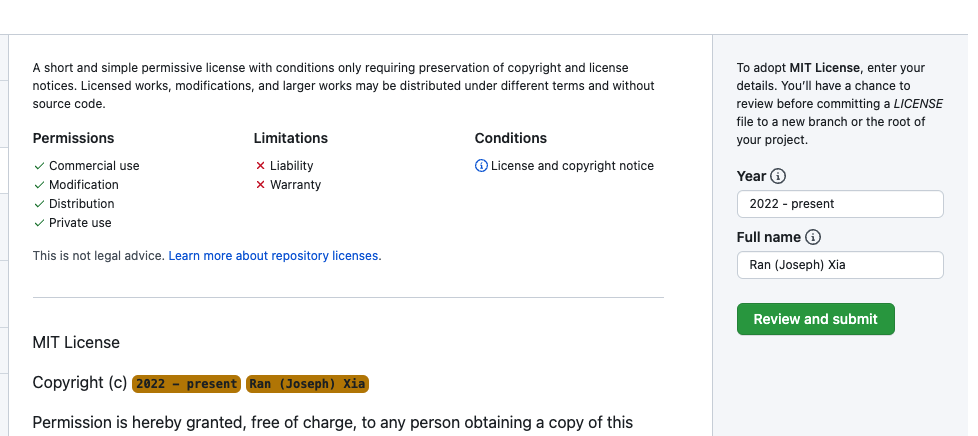The width and height of the screenshot is (978, 436).
Task: Click the Distribution checkmark icon
Action: click(39, 204)
